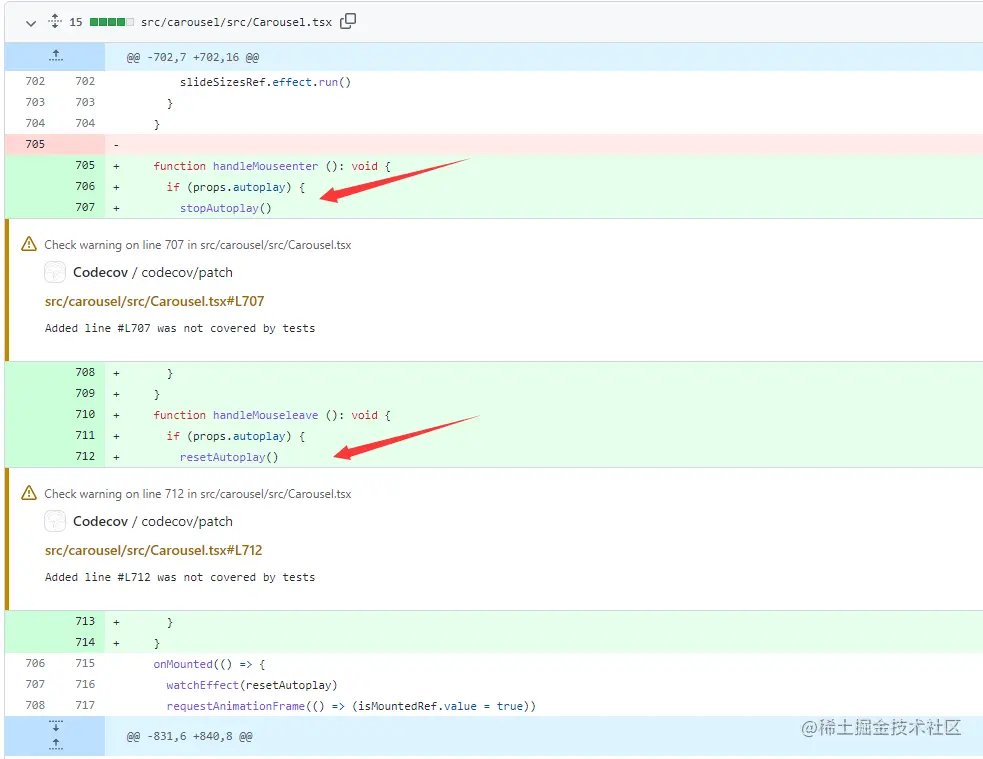Expand all lines icon beside the change count 15
This screenshot has width=983, height=759.
pos(55,21)
